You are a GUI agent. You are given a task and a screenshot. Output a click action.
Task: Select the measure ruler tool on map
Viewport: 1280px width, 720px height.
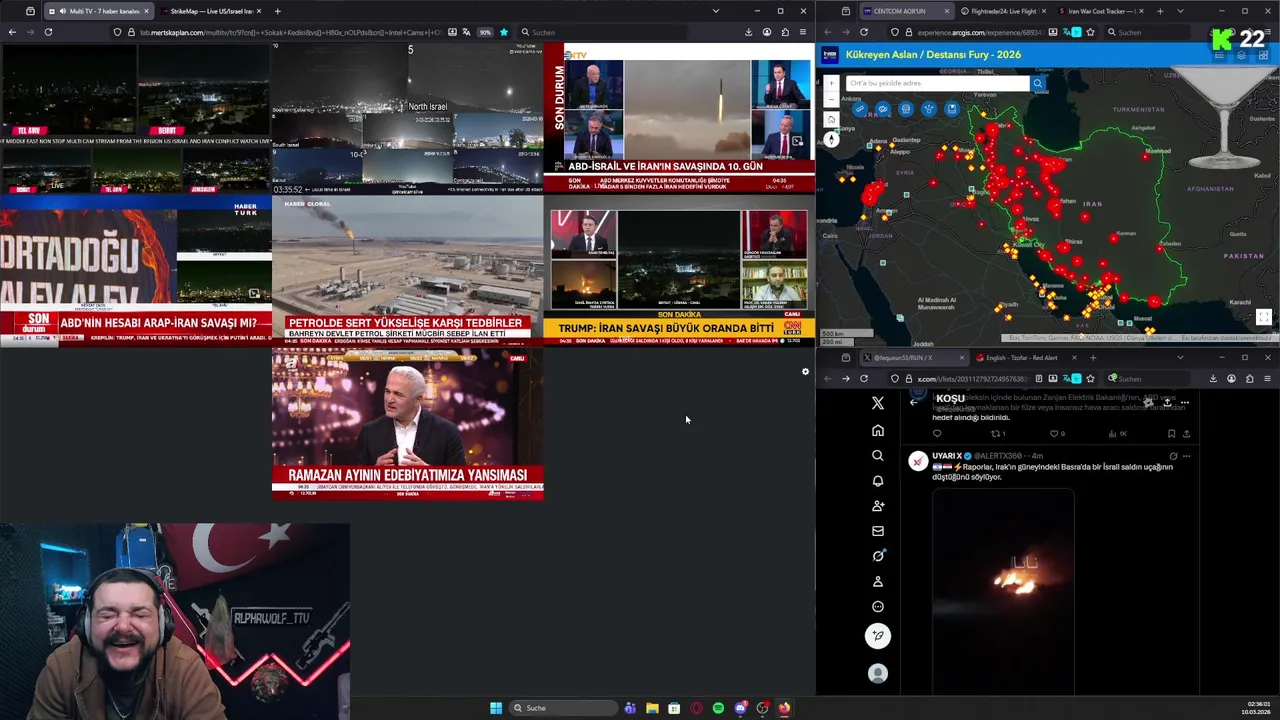click(x=859, y=109)
